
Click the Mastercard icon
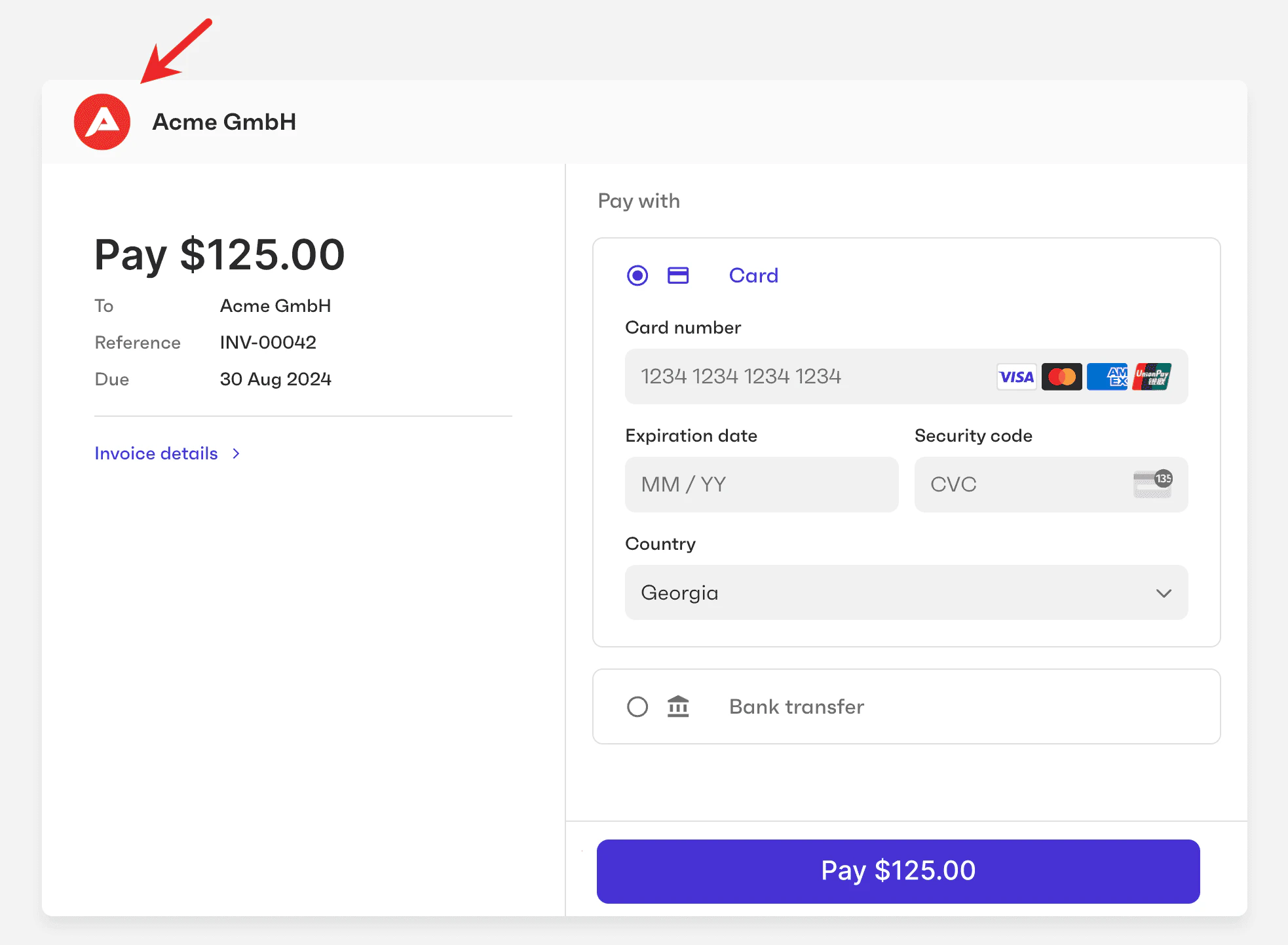1061,376
